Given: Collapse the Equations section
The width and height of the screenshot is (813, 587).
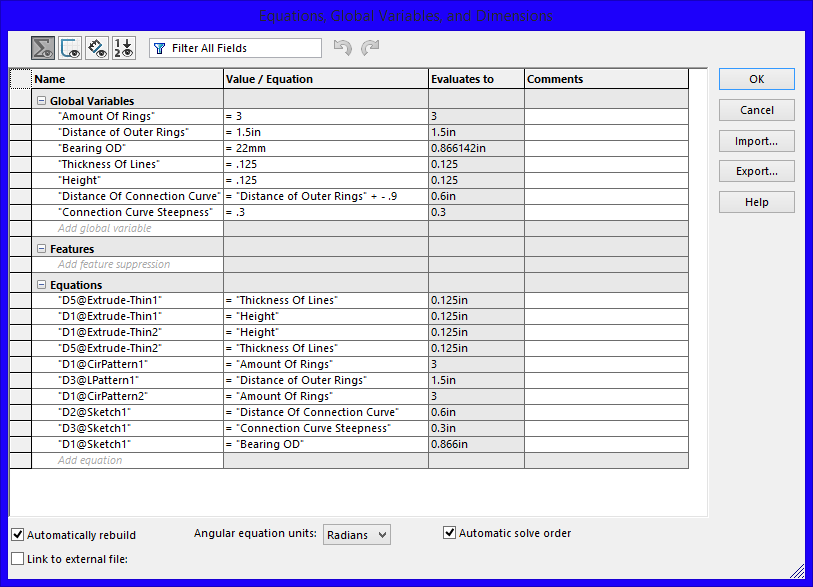Looking at the screenshot, I should click(x=41, y=285).
